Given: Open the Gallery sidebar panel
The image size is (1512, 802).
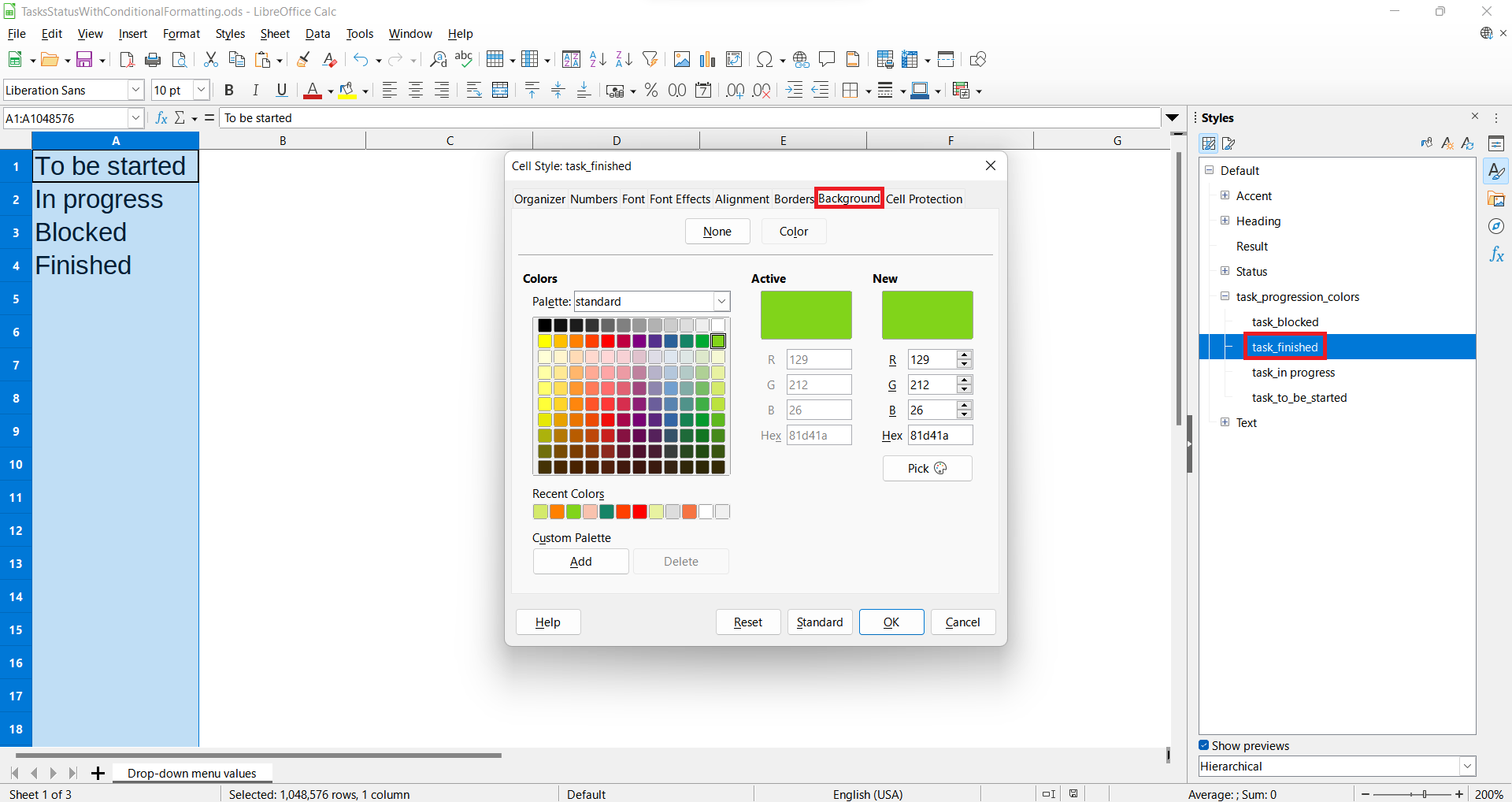Looking at the screenshot, I should [1497, 199].
